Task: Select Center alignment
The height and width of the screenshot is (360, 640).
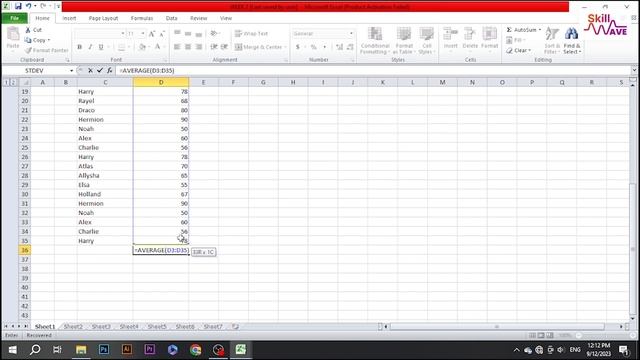Action: [188, 47]
